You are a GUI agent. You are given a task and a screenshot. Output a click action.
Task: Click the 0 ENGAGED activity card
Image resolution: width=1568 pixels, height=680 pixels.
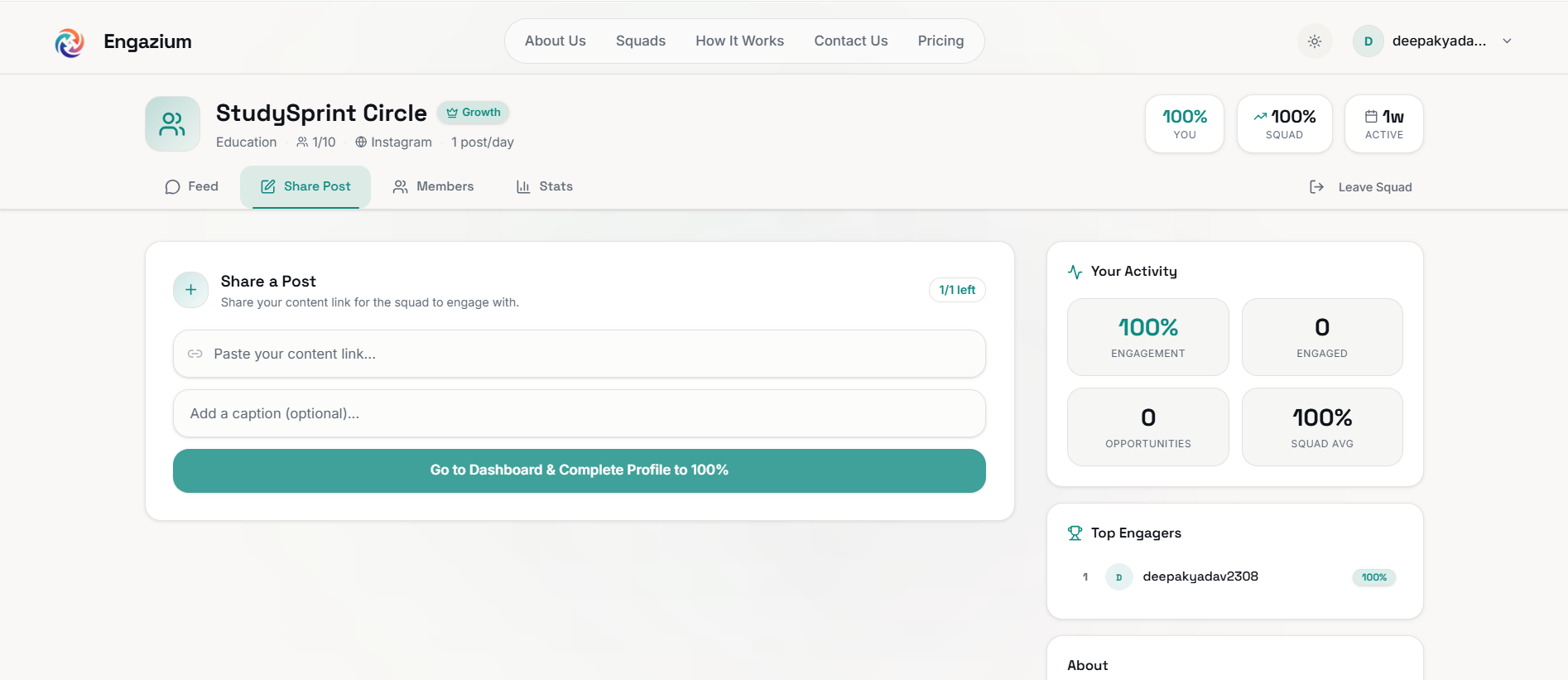coord(1322,337)
